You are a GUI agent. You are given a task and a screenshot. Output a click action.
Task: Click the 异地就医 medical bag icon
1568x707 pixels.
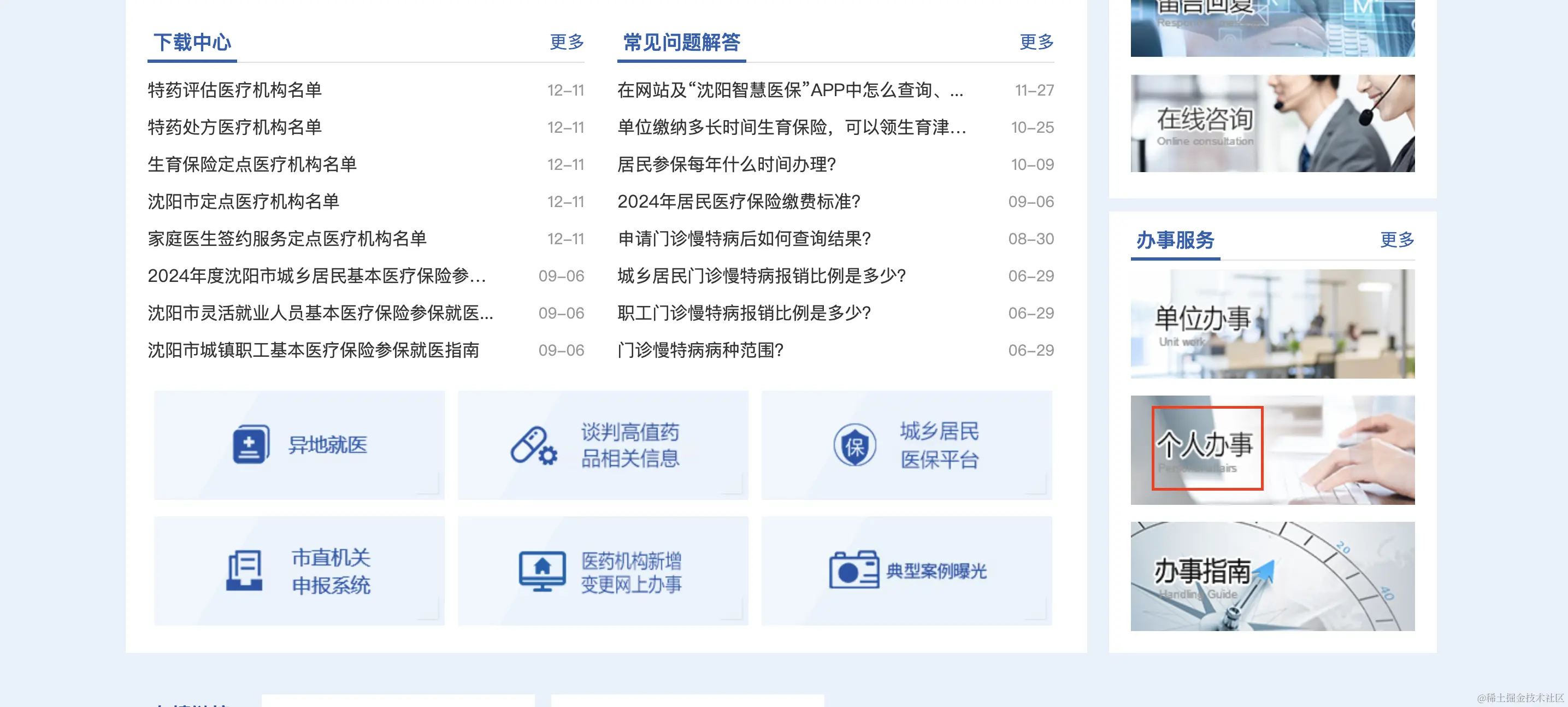click(251, 445)
